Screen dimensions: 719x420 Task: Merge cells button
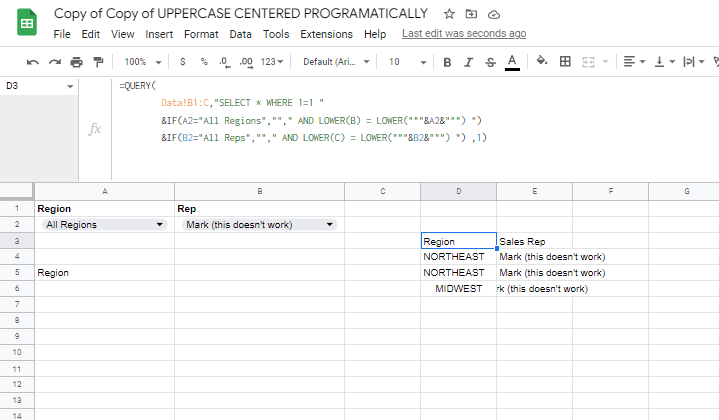pyautogui.click(x=588, y=62)
